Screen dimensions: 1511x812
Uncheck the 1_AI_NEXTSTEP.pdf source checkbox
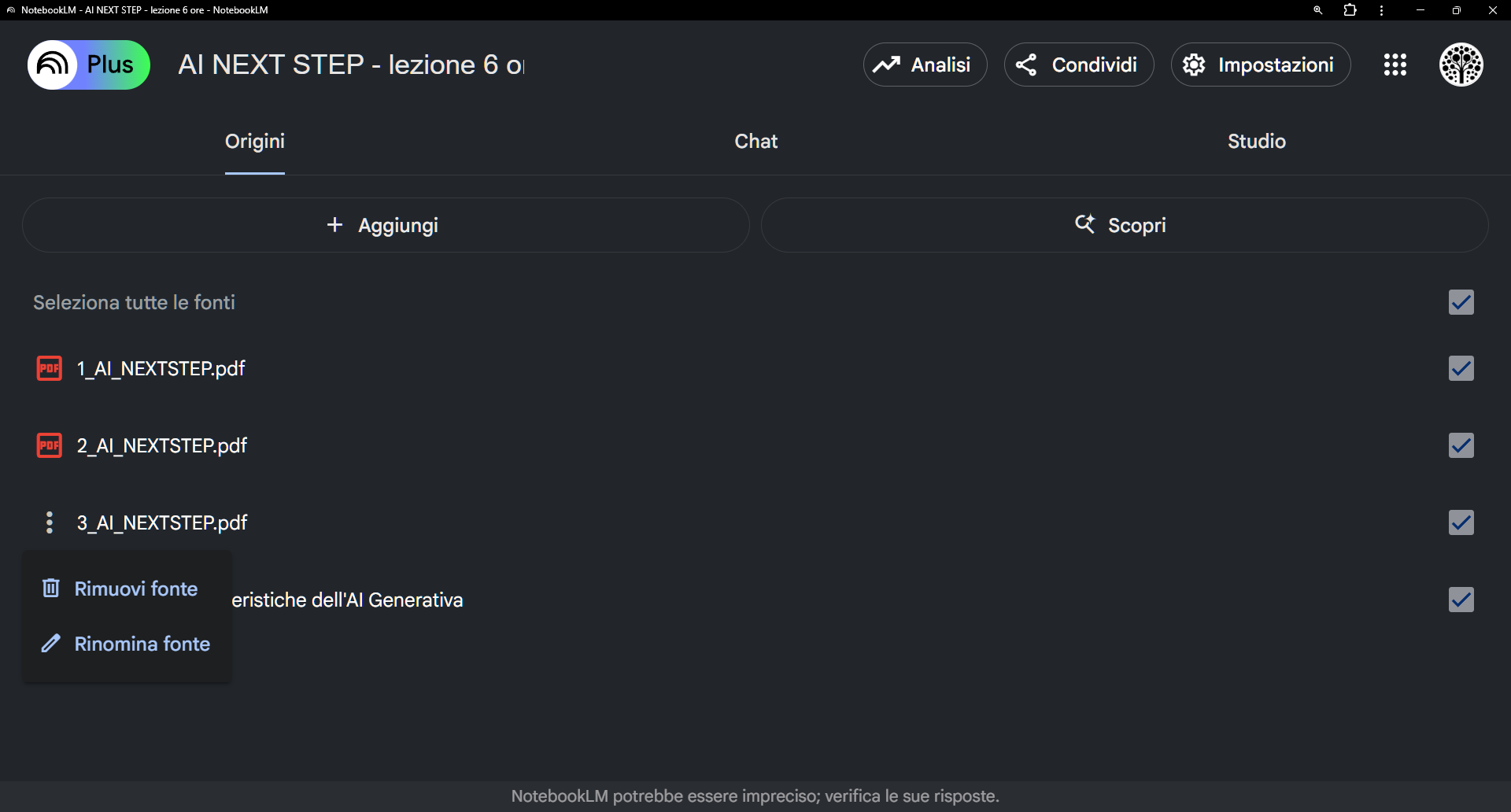1461,368
